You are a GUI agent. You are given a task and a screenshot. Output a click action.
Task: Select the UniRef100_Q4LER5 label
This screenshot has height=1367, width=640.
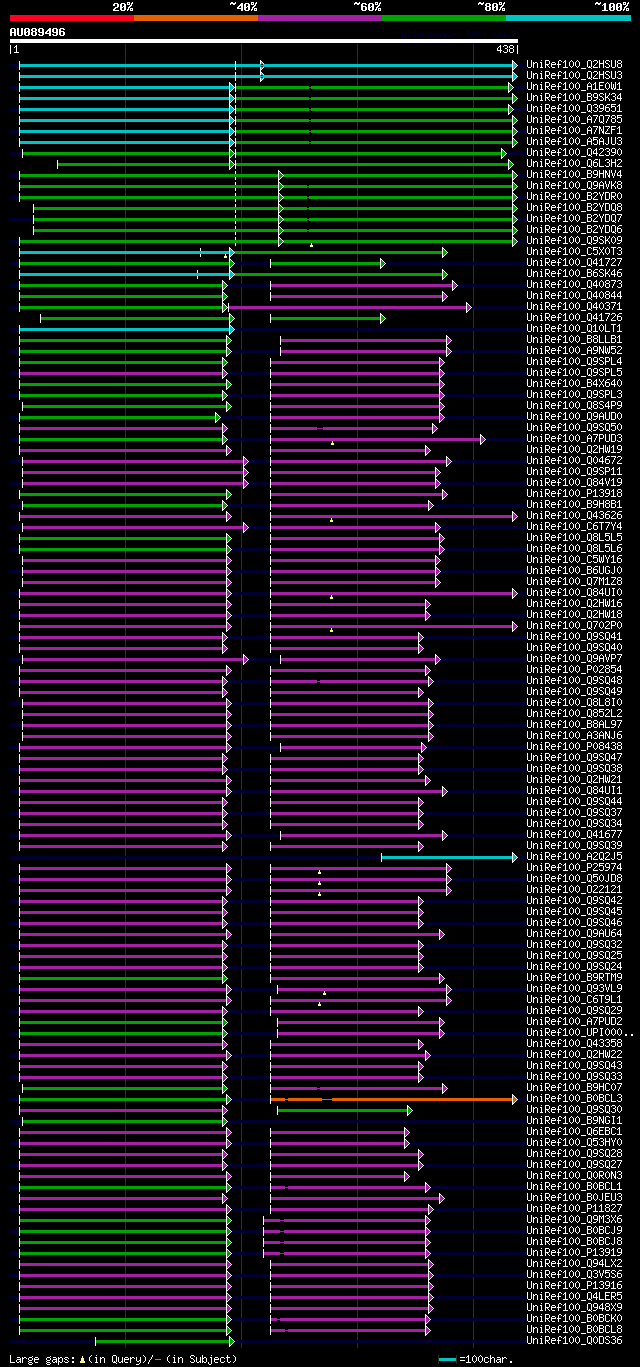tap(574, 1296)
